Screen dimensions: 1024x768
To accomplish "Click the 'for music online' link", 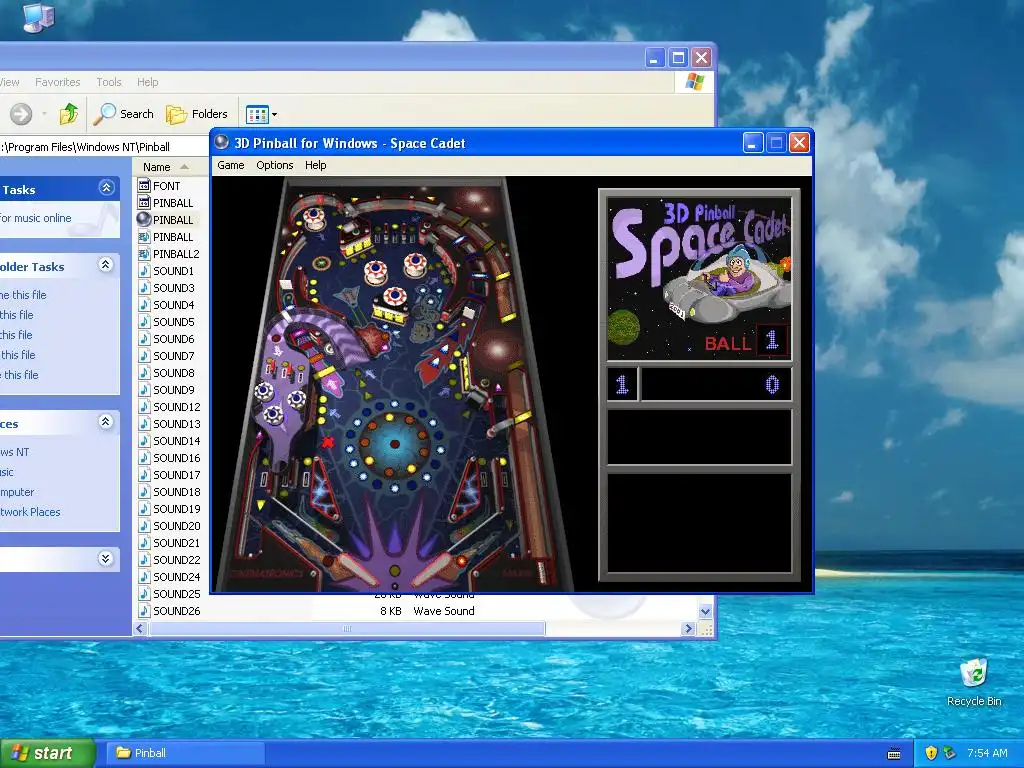I will click(x=35, y=218).
